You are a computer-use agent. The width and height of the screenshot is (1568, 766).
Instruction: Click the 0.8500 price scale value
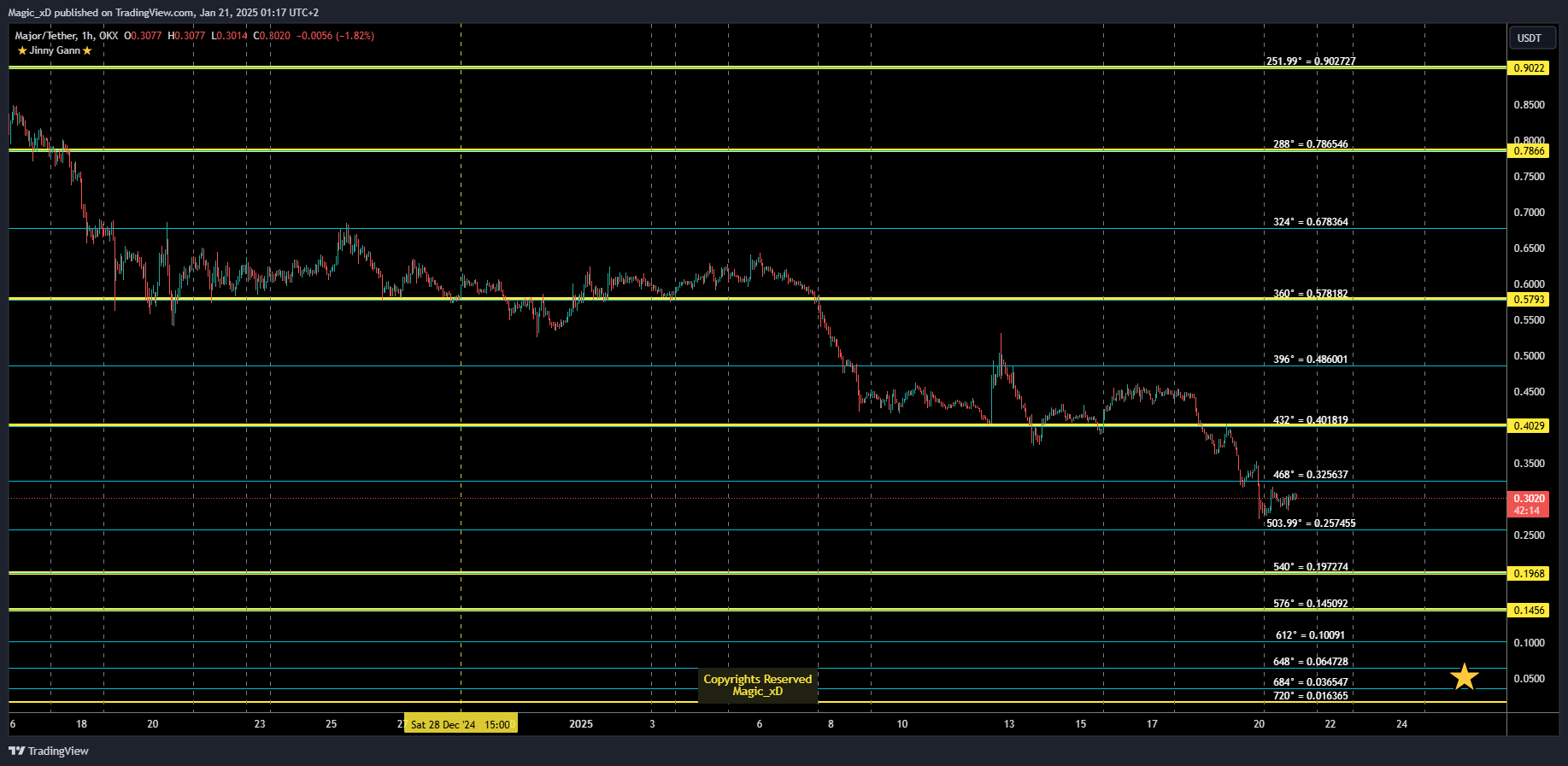point(1530,105)
